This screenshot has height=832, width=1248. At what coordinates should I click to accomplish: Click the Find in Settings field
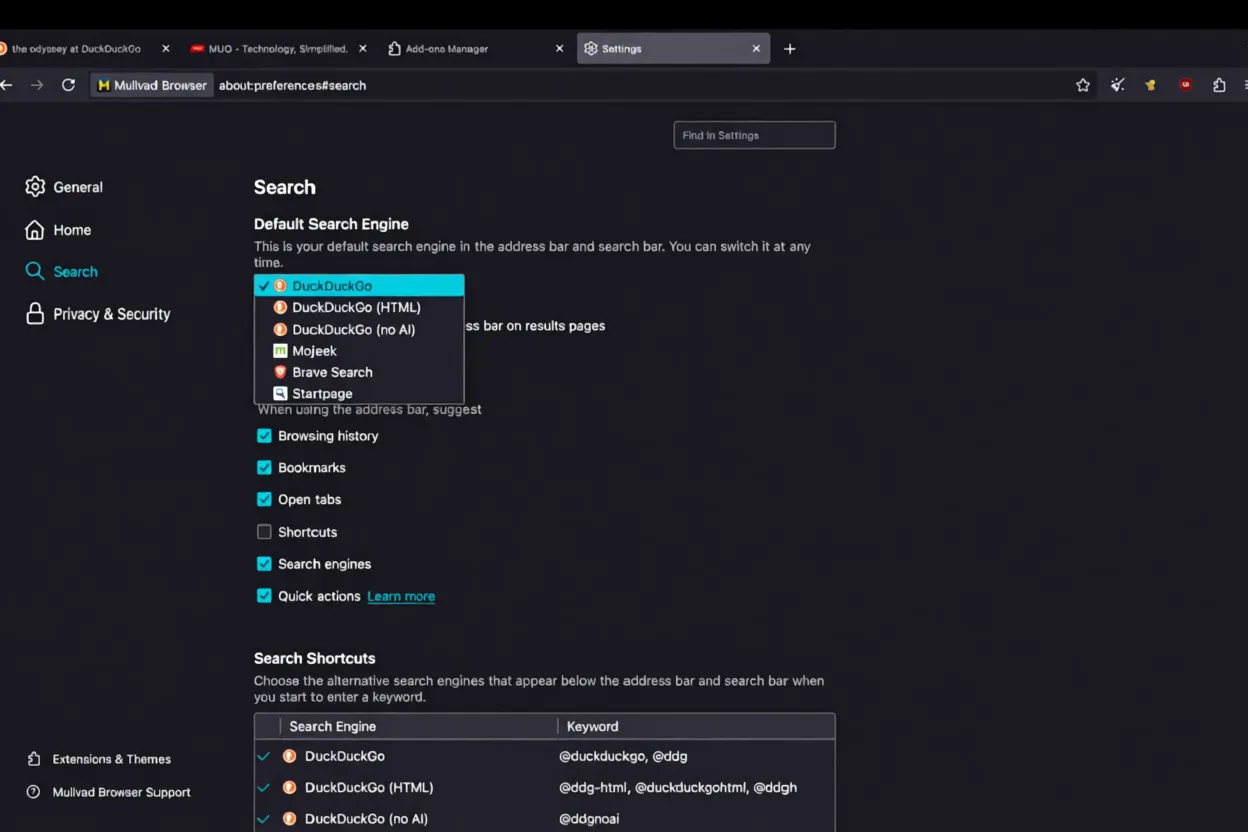tap(754, 135)
